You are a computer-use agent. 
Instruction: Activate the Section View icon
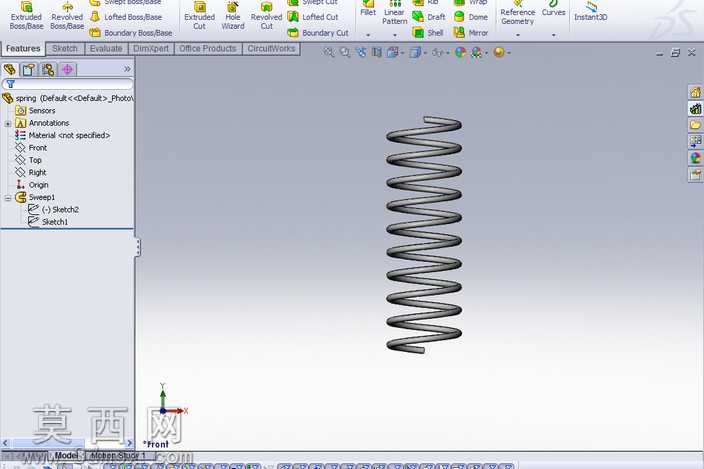(x=377, y=53)
